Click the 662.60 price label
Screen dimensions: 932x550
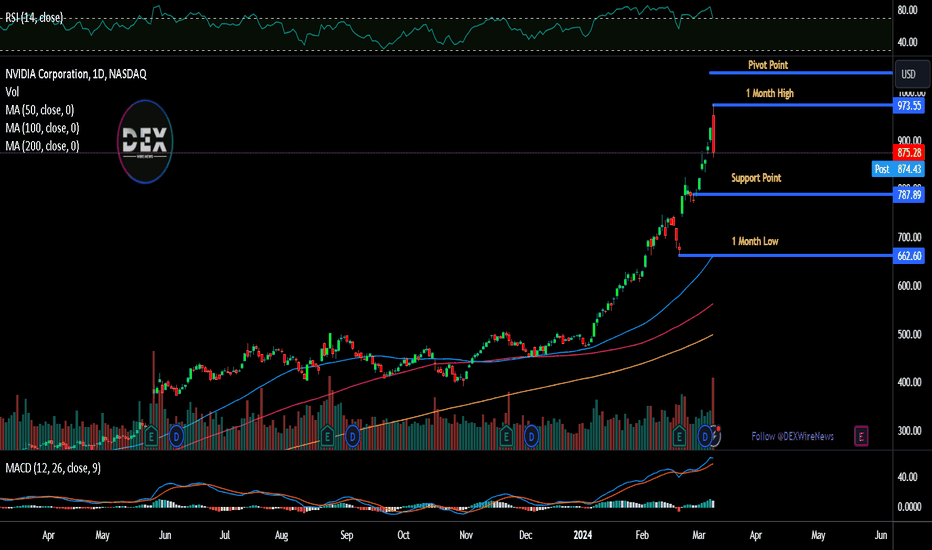[x=909, y=256]
